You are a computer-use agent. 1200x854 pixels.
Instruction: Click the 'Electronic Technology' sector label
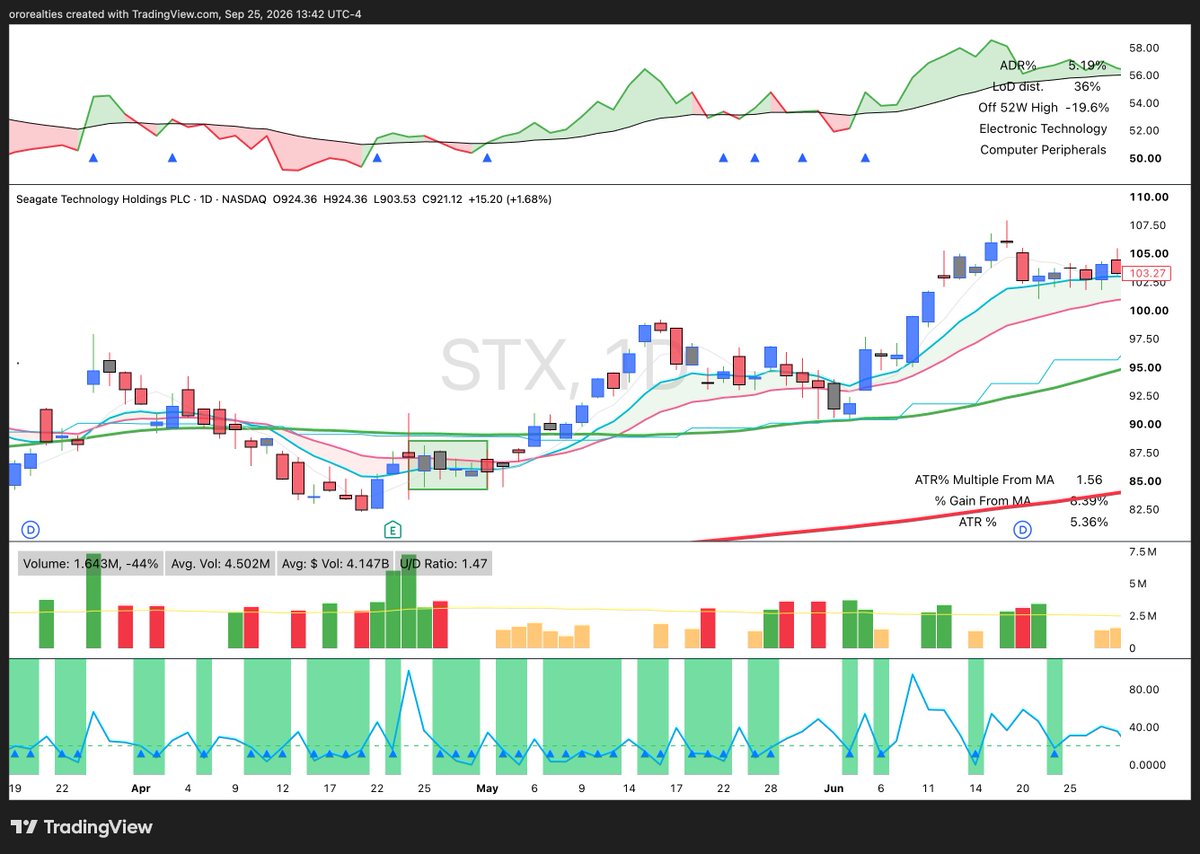(x=1043, y=128)
